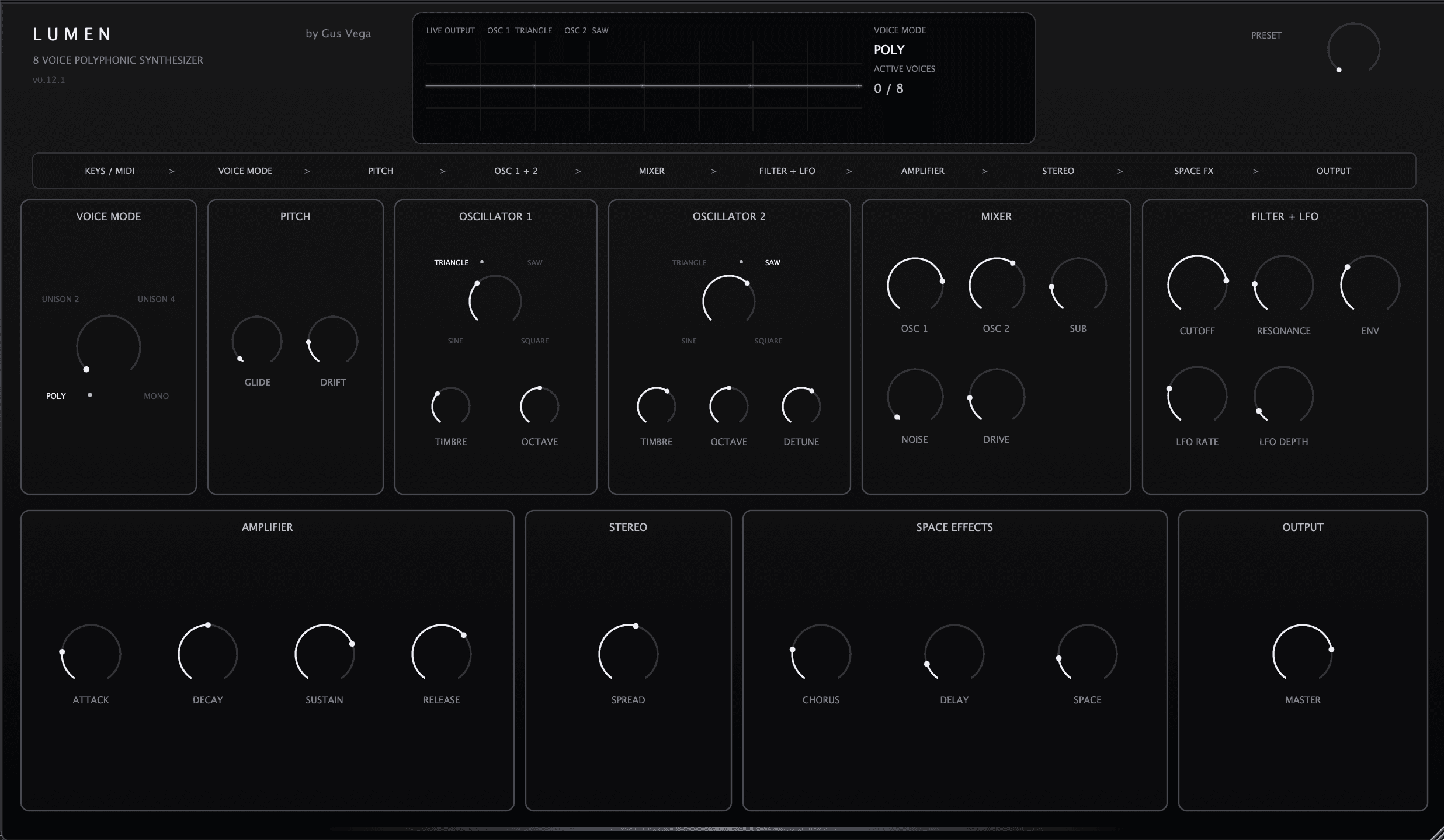1444x840 pixels.
Task: Click KEYS / MIDI in signal flow bar
Action: click(110, 171)
